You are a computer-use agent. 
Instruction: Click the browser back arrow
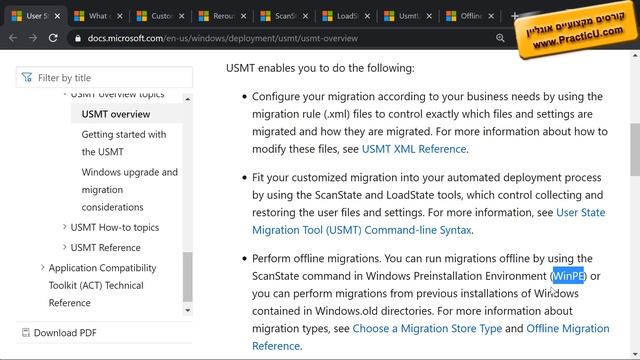13,38
